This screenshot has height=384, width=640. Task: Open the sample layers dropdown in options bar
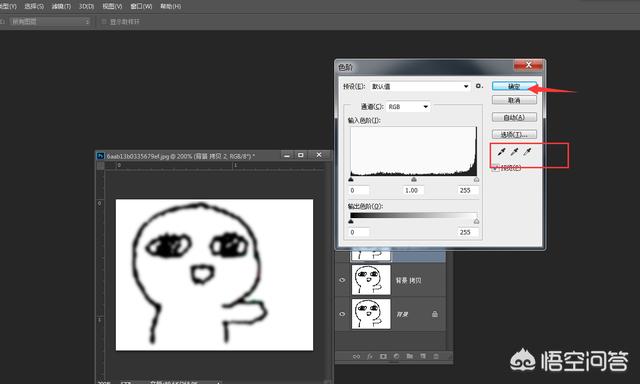click(x=50, y=21)
